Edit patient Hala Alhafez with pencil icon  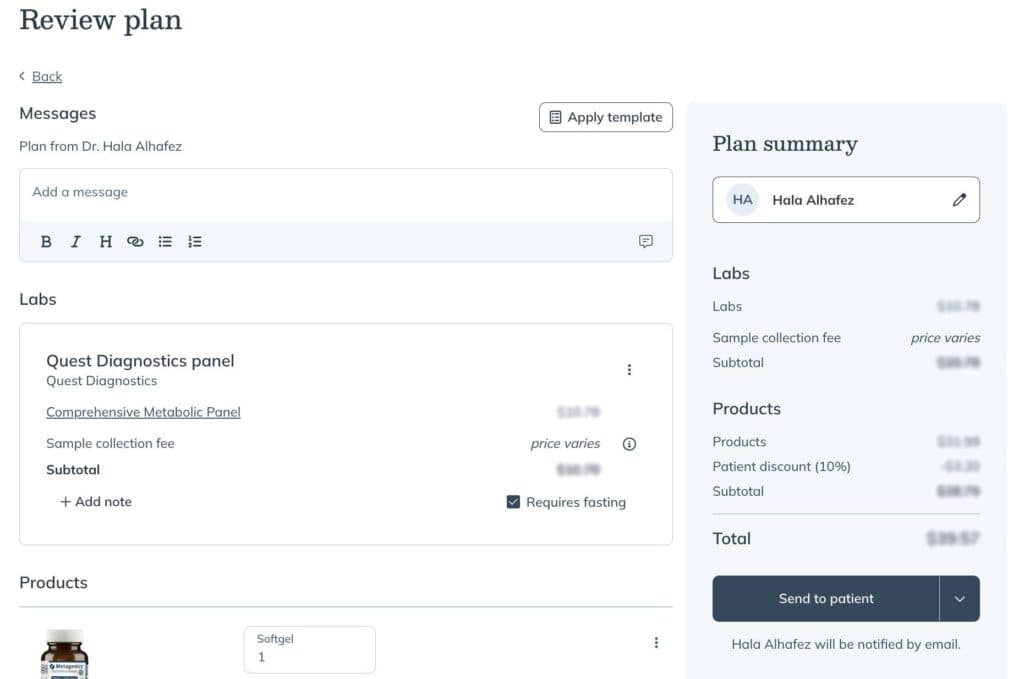coord(959,200)
